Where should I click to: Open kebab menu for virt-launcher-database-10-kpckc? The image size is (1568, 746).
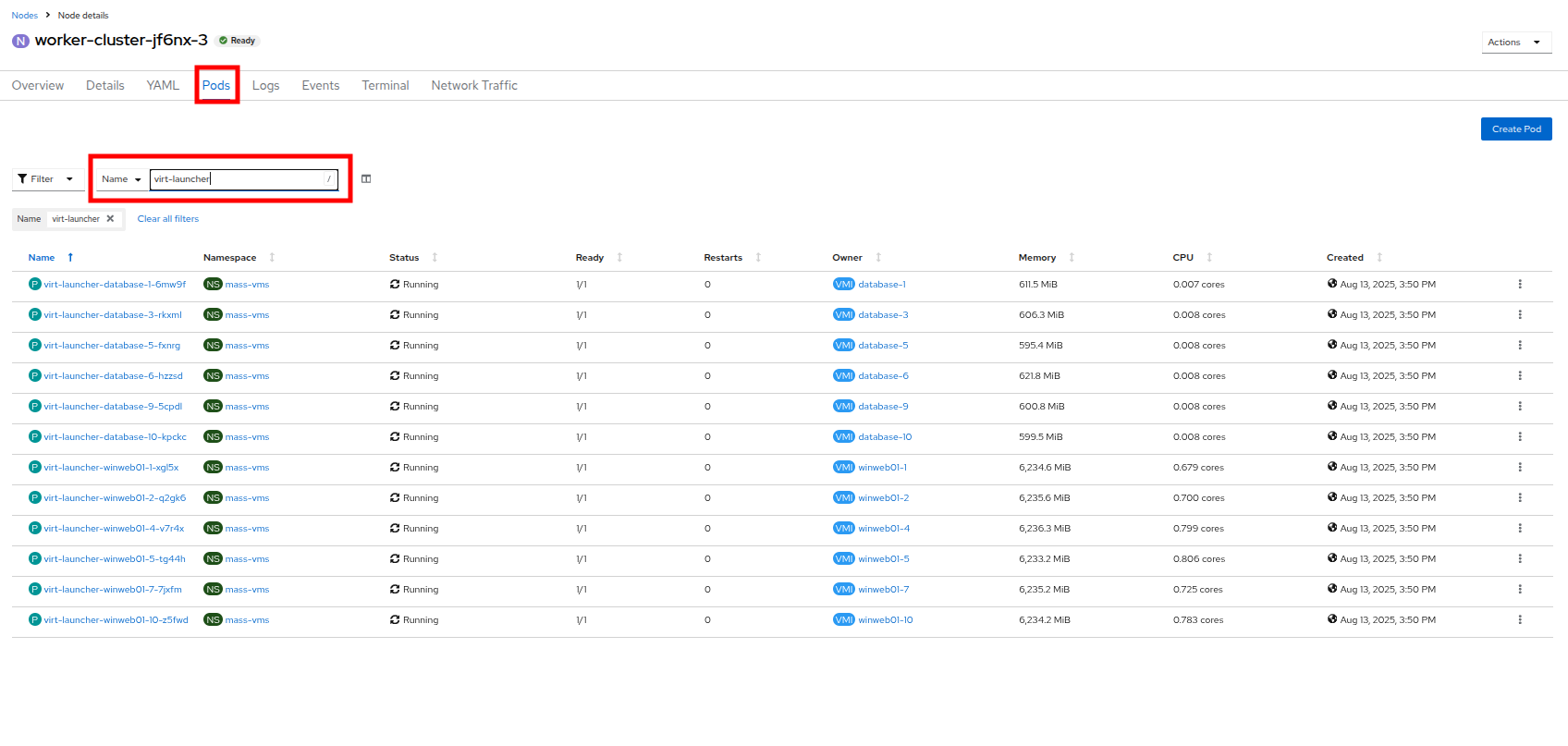click(1520, 437)
